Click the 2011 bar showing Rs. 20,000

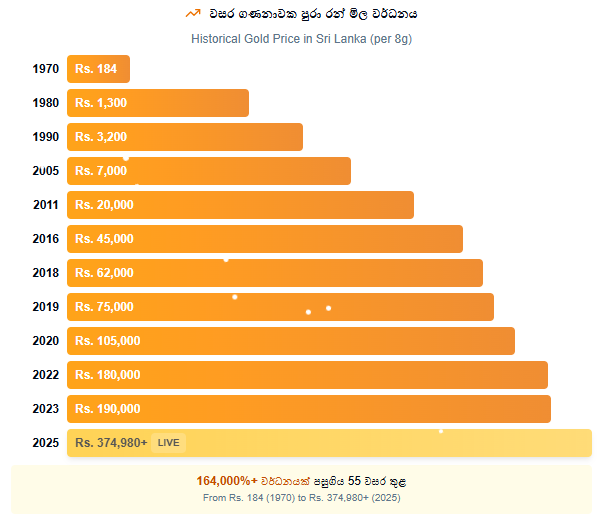pos(240,205)
